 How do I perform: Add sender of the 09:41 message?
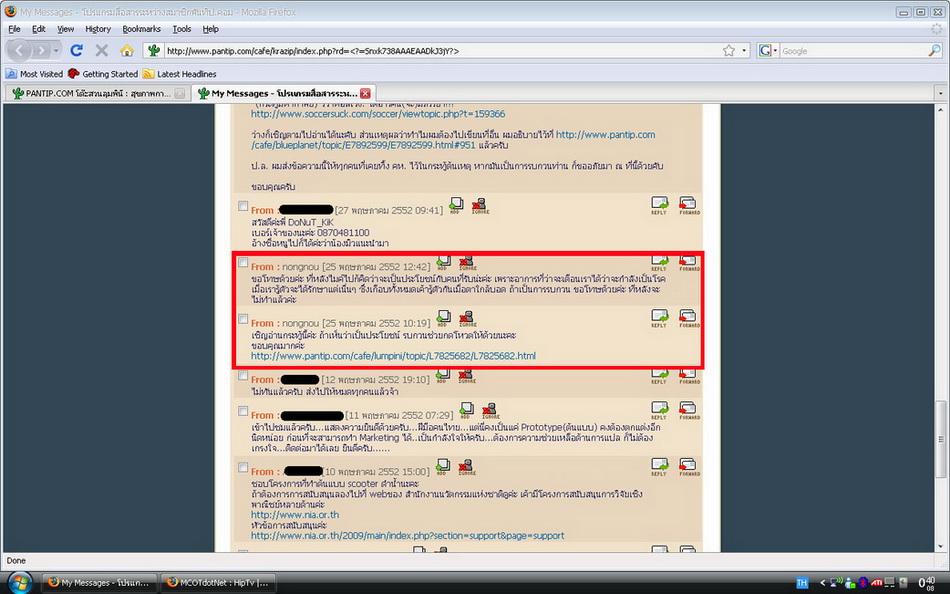(456, 205)
